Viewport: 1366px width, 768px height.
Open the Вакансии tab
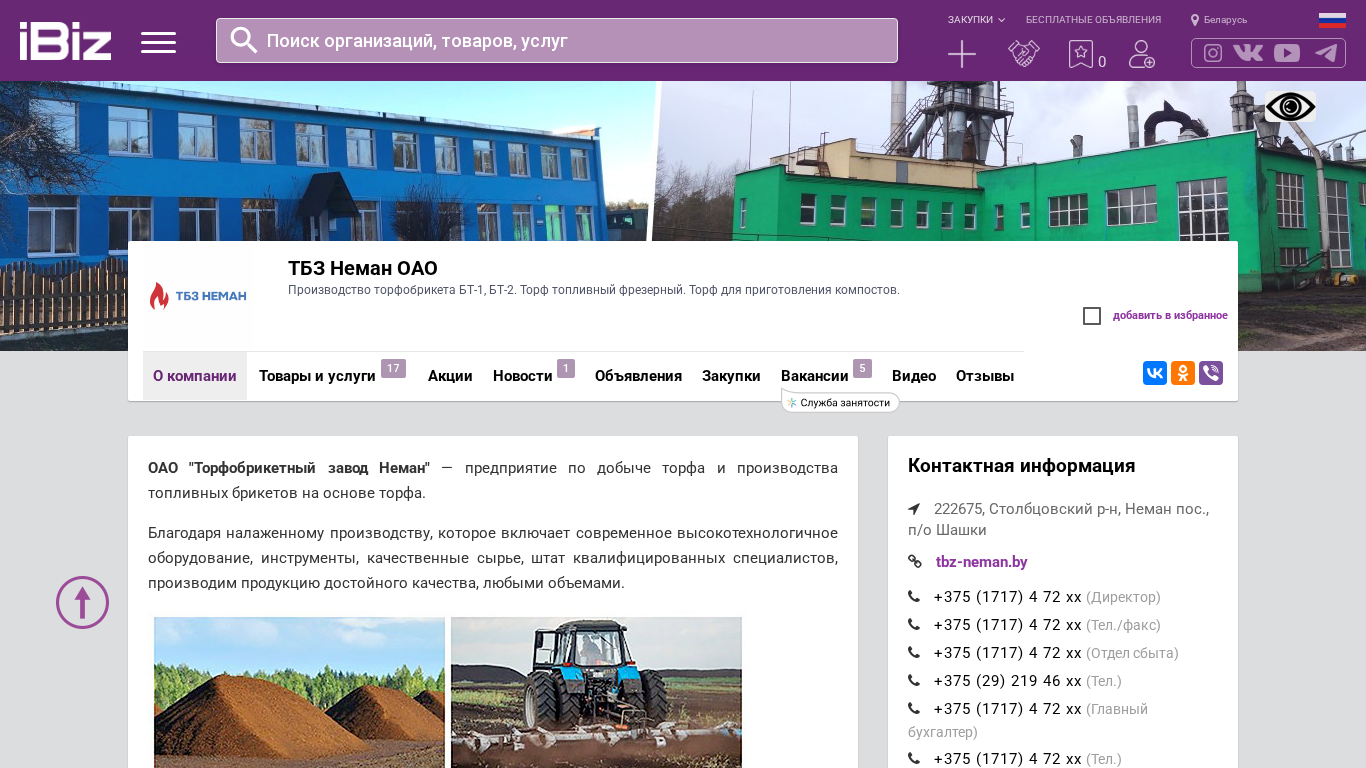(x=815, y=376)
